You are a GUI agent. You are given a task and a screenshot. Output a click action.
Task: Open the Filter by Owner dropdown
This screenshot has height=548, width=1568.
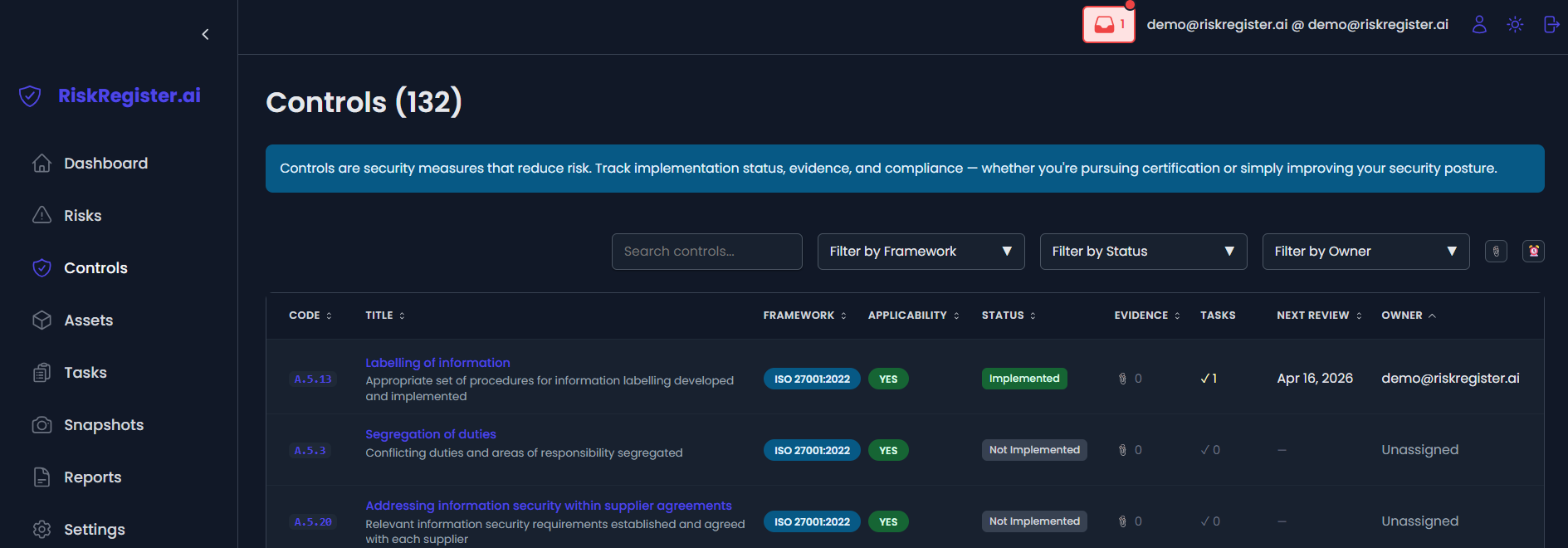(1365, 252)
